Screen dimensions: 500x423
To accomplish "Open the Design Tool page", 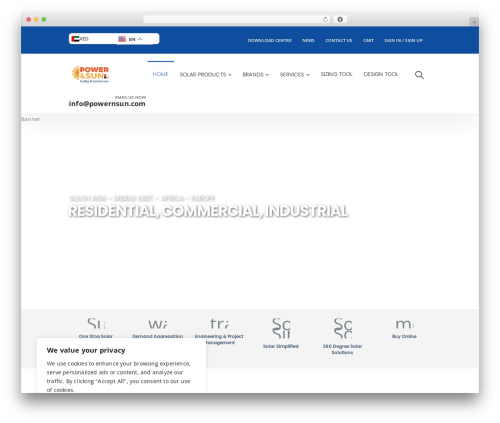I will click(381, 74).
